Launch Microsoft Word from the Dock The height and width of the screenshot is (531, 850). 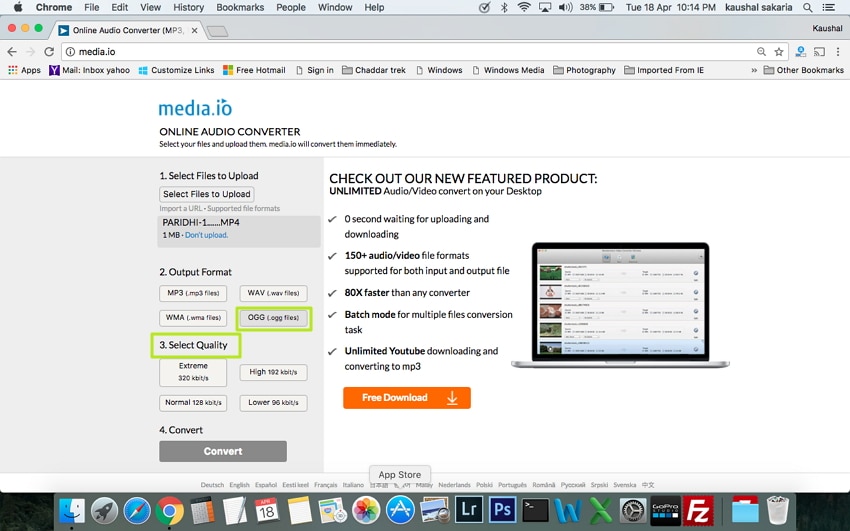(x=567, y=510)
